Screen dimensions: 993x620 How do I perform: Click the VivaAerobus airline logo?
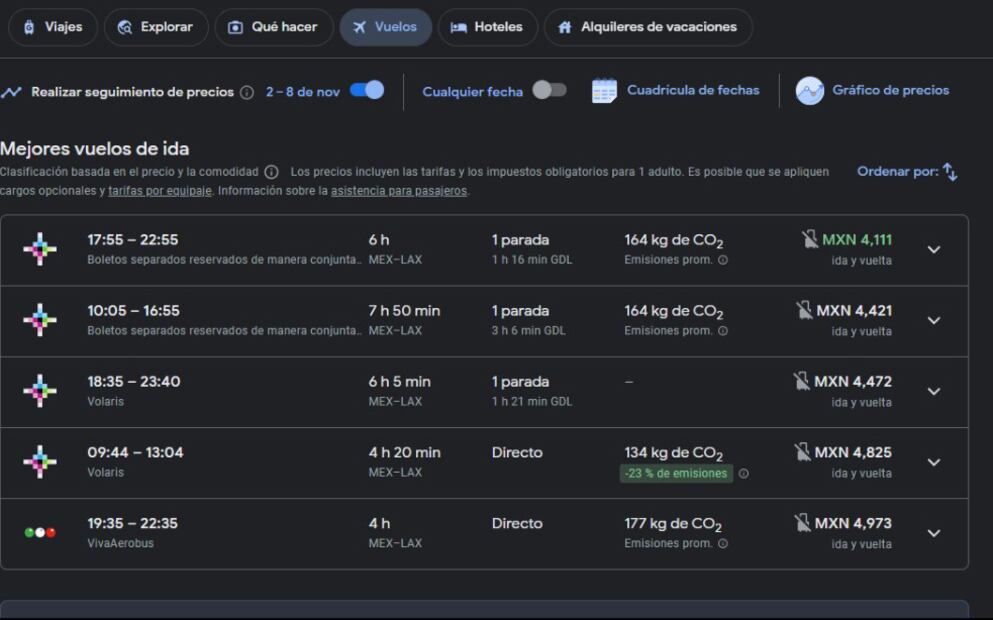tap(40, 533)
